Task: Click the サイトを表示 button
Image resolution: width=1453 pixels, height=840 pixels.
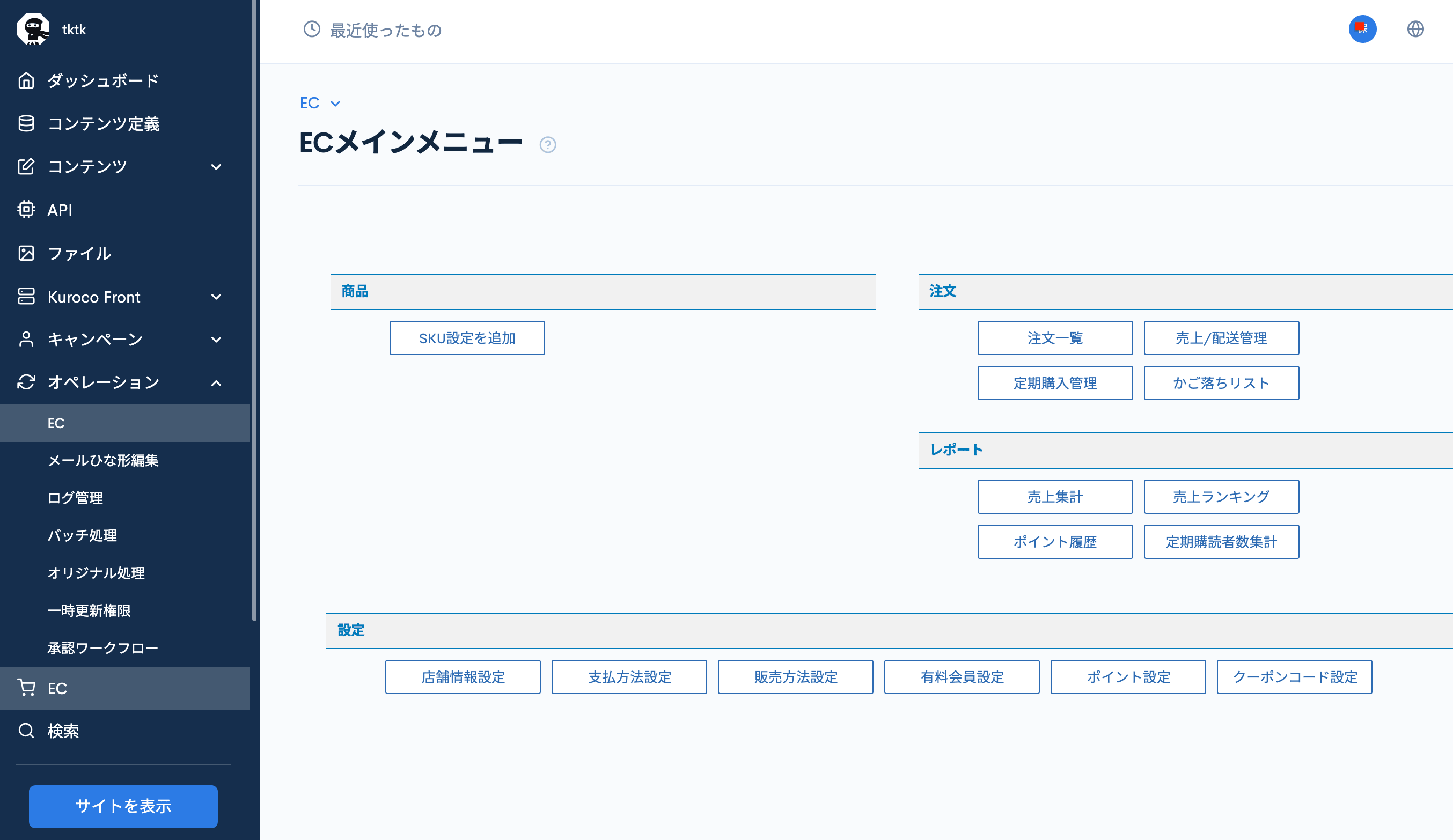Action: click(x=123, y=806)
